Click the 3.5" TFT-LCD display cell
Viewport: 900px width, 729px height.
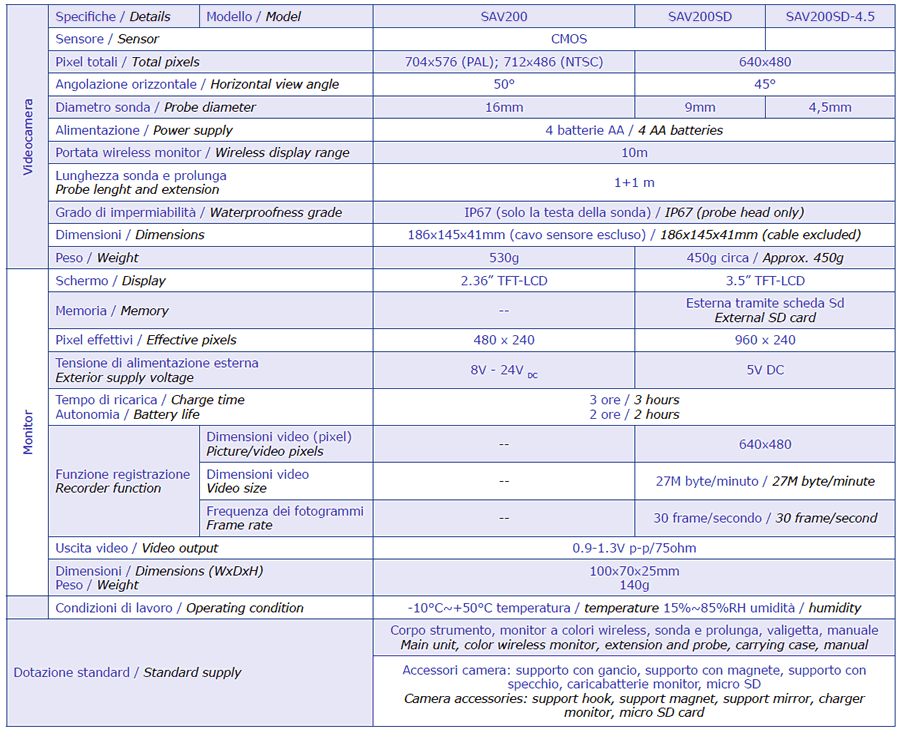click(x=765, y=281)
